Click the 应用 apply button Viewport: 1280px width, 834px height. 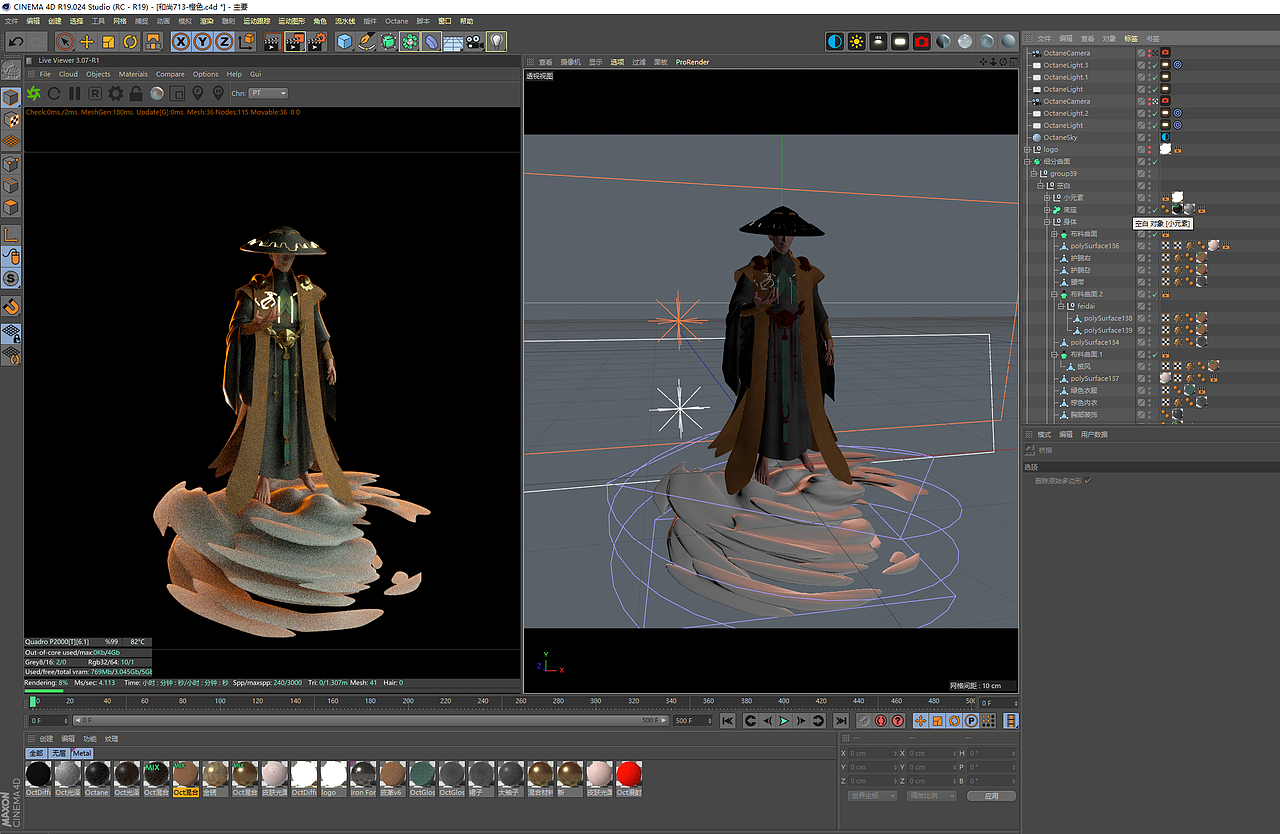click(x=991, y=796)
